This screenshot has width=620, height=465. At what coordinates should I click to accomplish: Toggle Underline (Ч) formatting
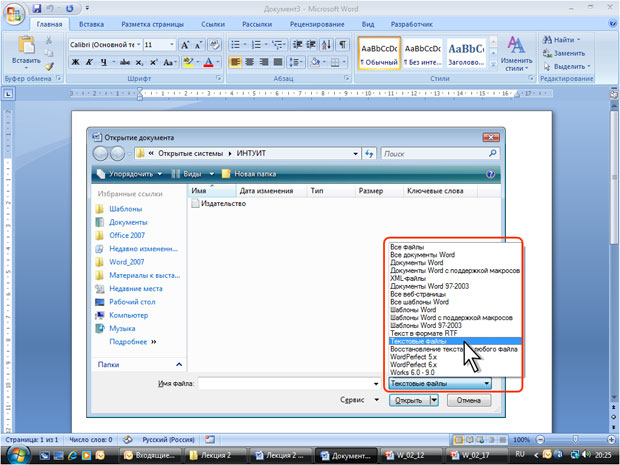[103, 62]
